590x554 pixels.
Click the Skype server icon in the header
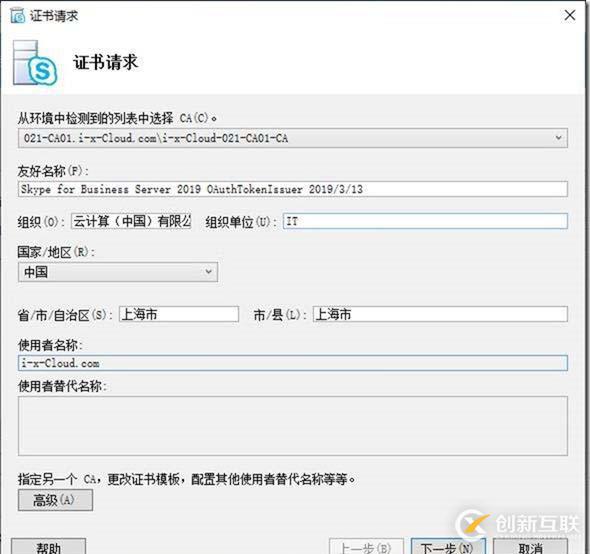tap(35, 63)
